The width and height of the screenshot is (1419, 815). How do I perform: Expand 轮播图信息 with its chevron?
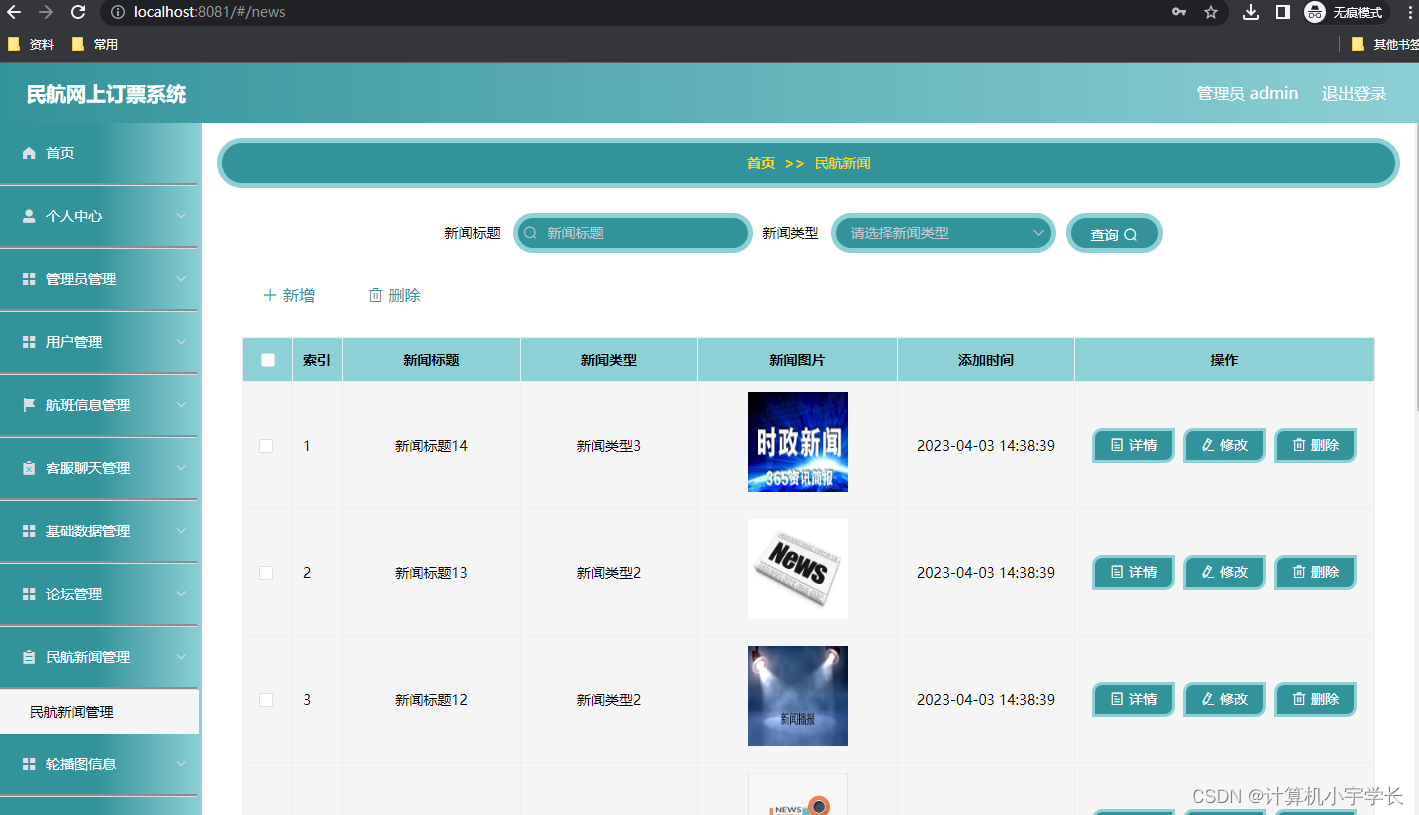click(x=181, y=764)
